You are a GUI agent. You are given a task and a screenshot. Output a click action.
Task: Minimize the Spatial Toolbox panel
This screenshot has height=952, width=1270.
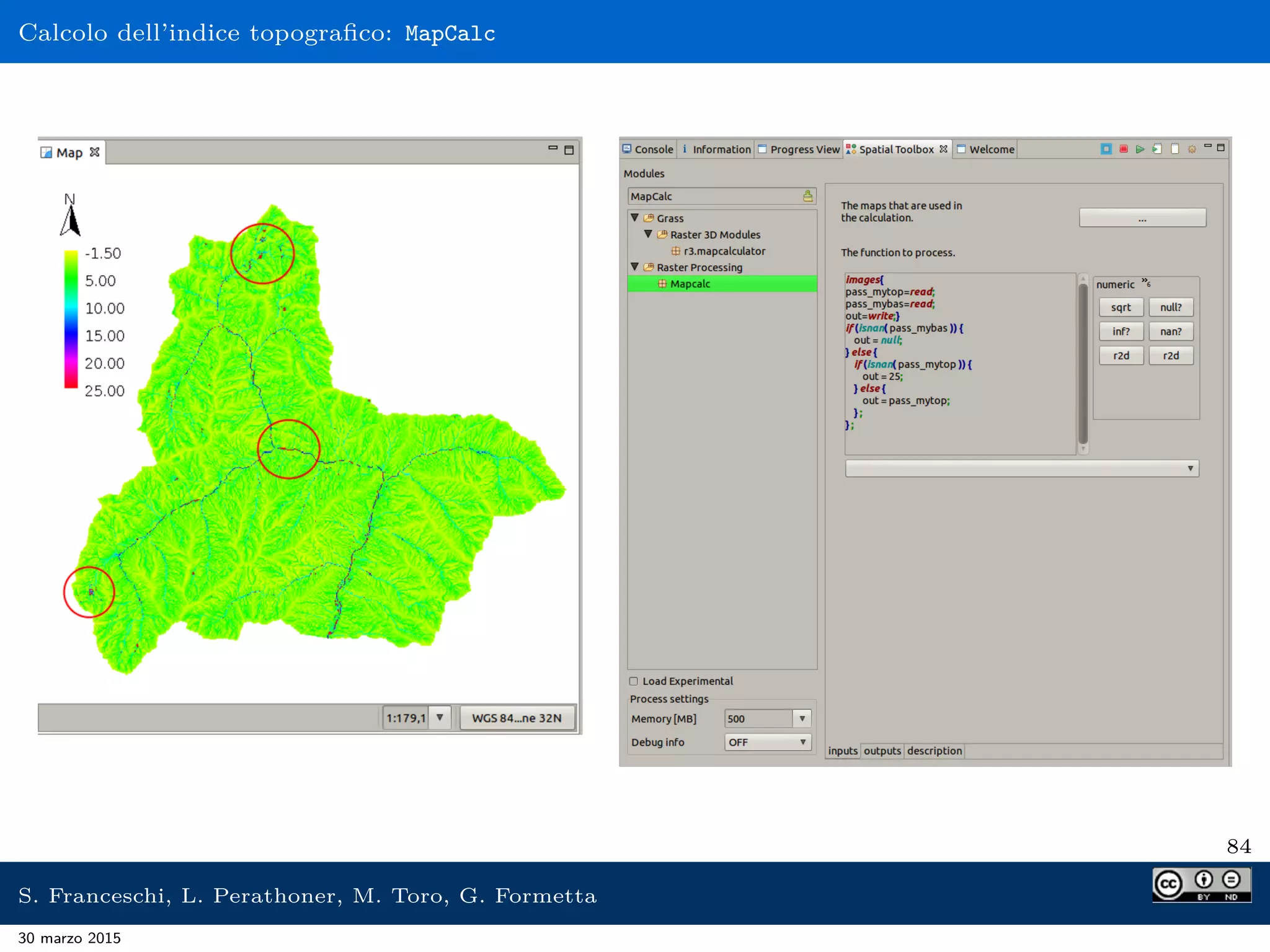pyautogui.click(x=1207, y=146)
